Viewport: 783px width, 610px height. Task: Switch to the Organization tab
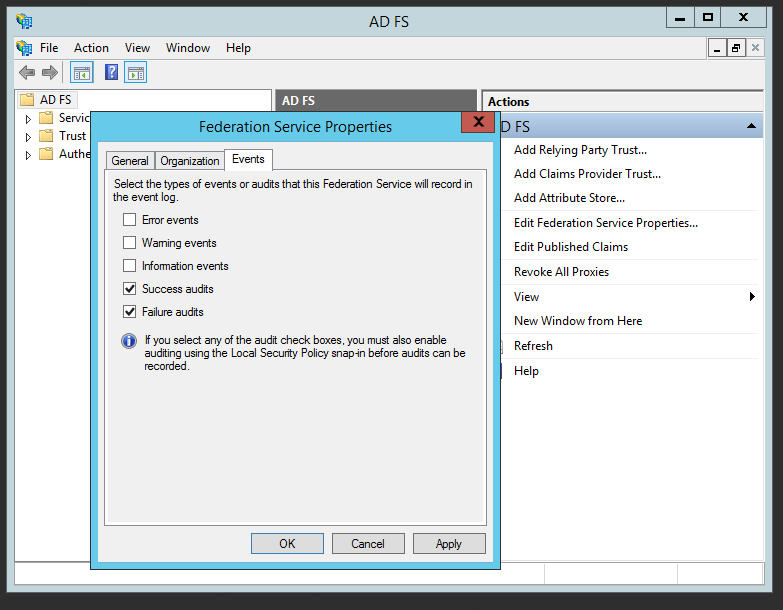point(189,161)
